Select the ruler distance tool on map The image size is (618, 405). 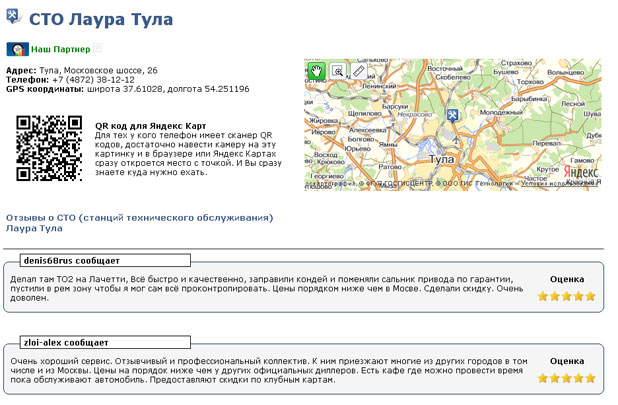point(359,71)
